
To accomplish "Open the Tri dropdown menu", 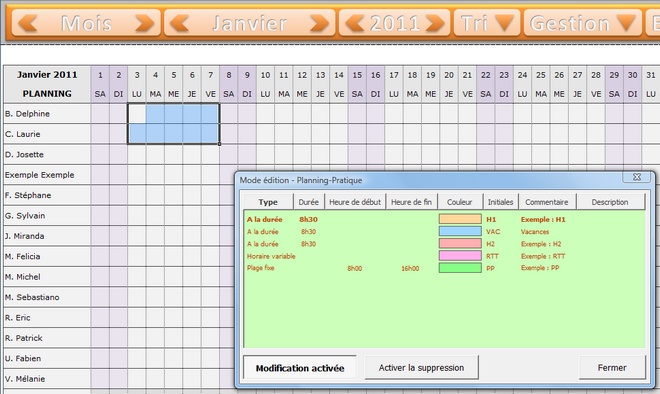I will click(x=487, y=23).
